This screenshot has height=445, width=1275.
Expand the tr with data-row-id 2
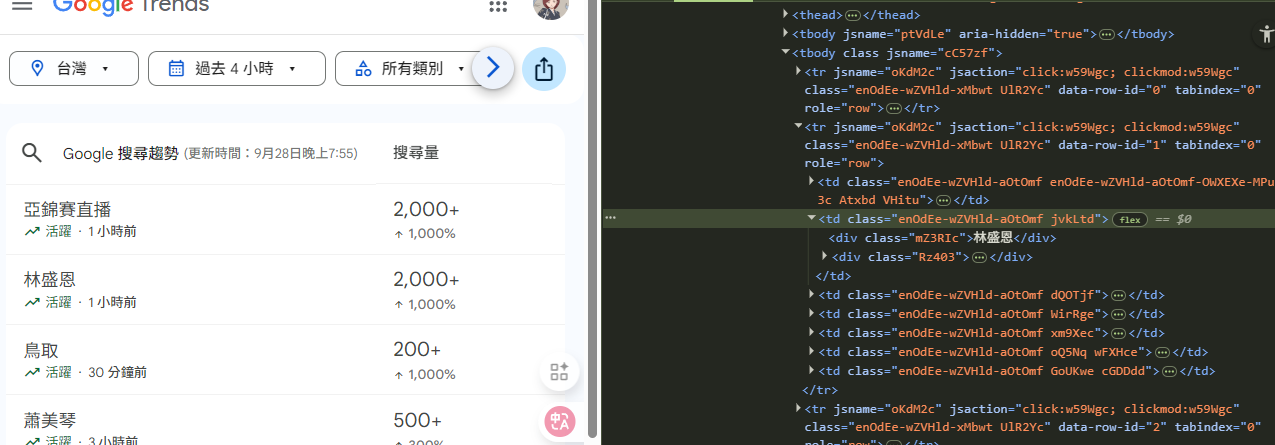[798, 407]
